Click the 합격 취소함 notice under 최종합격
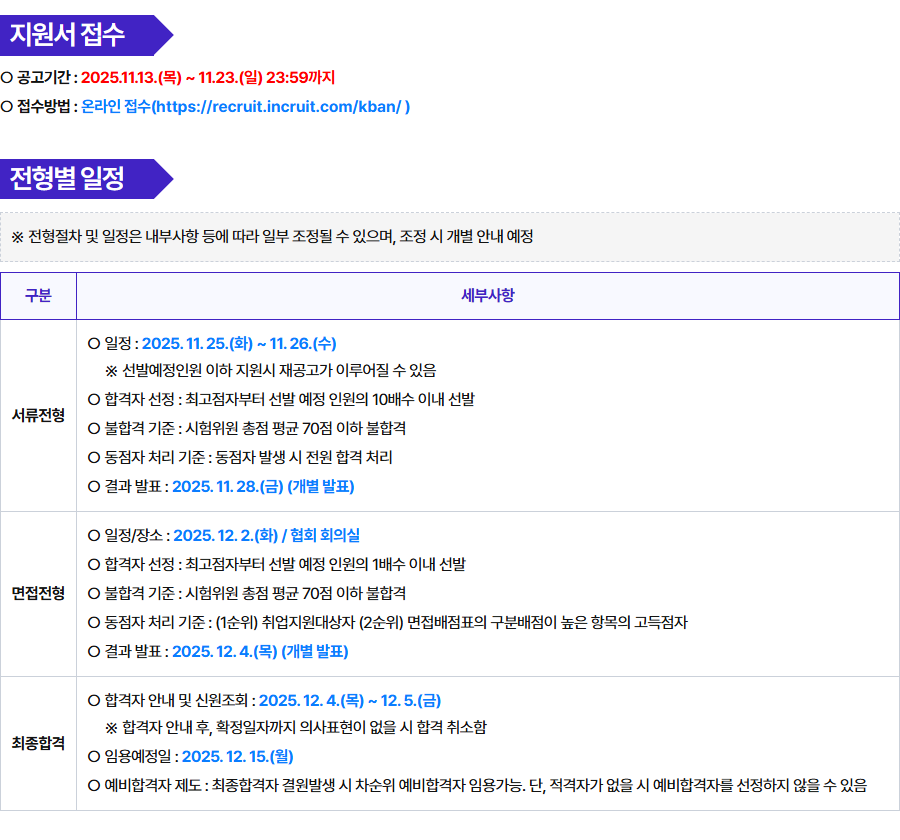Image resolution: width=900 pixels, height=840 pixels. tap(296, 727)
